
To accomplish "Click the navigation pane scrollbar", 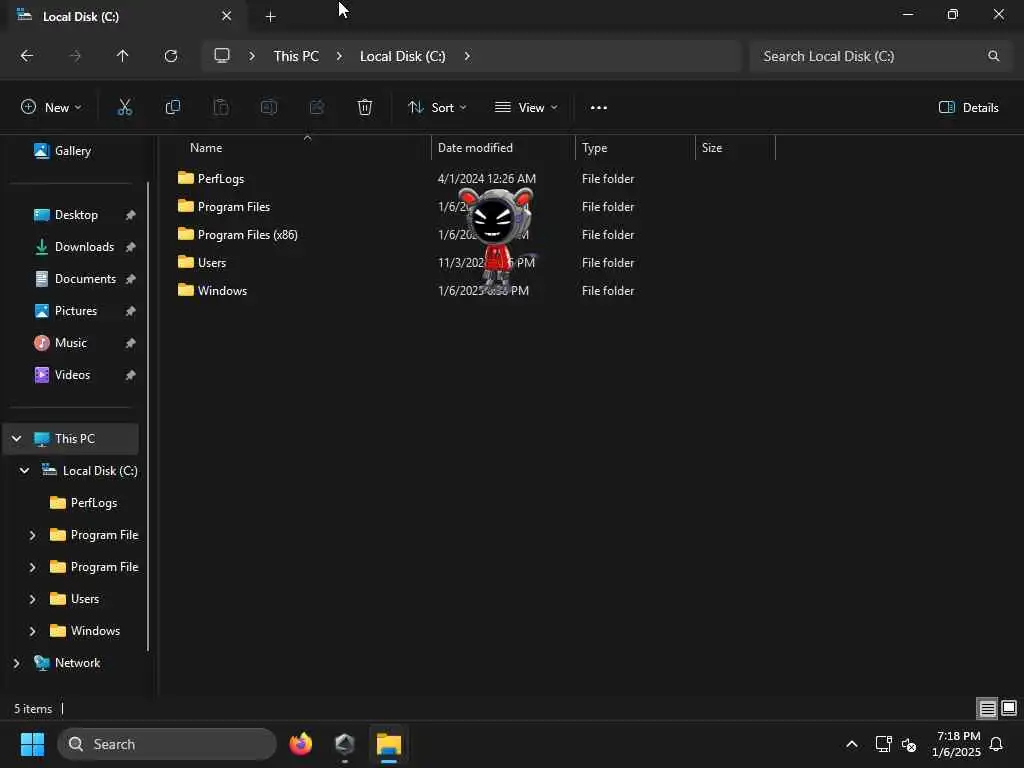I will click(x=148, y=416).
